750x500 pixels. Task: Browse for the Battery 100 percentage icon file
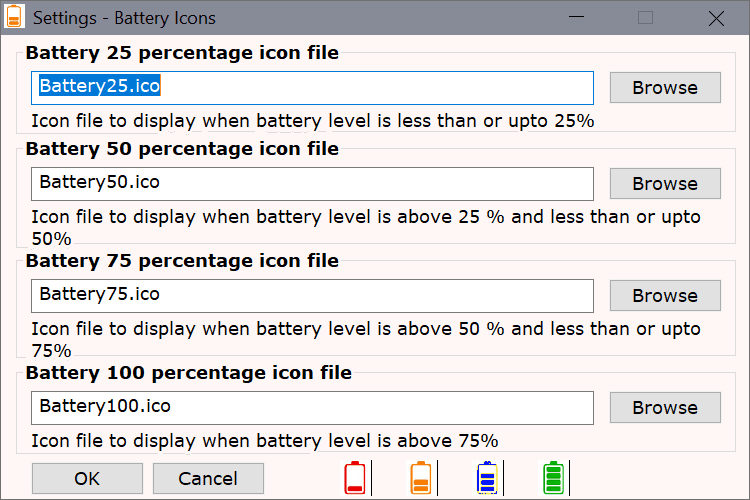[x=665, y=408]
